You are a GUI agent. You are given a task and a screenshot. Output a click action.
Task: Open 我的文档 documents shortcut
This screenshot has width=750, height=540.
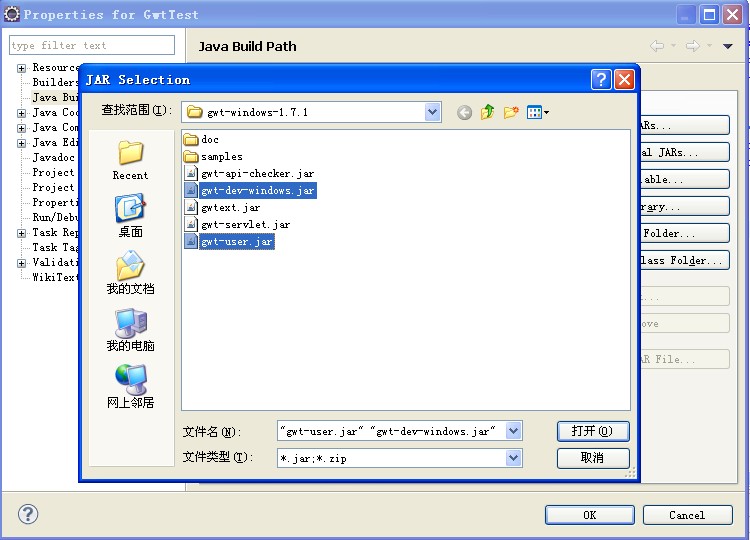[x=130, y=273]
